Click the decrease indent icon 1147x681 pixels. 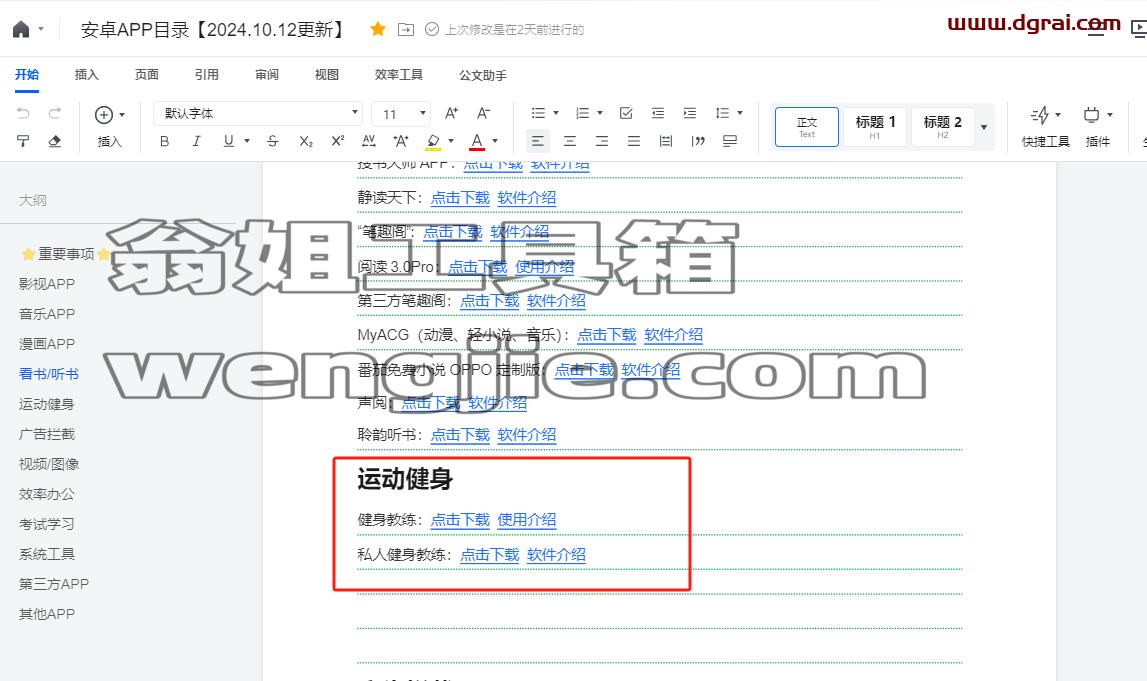click(658, 113)
